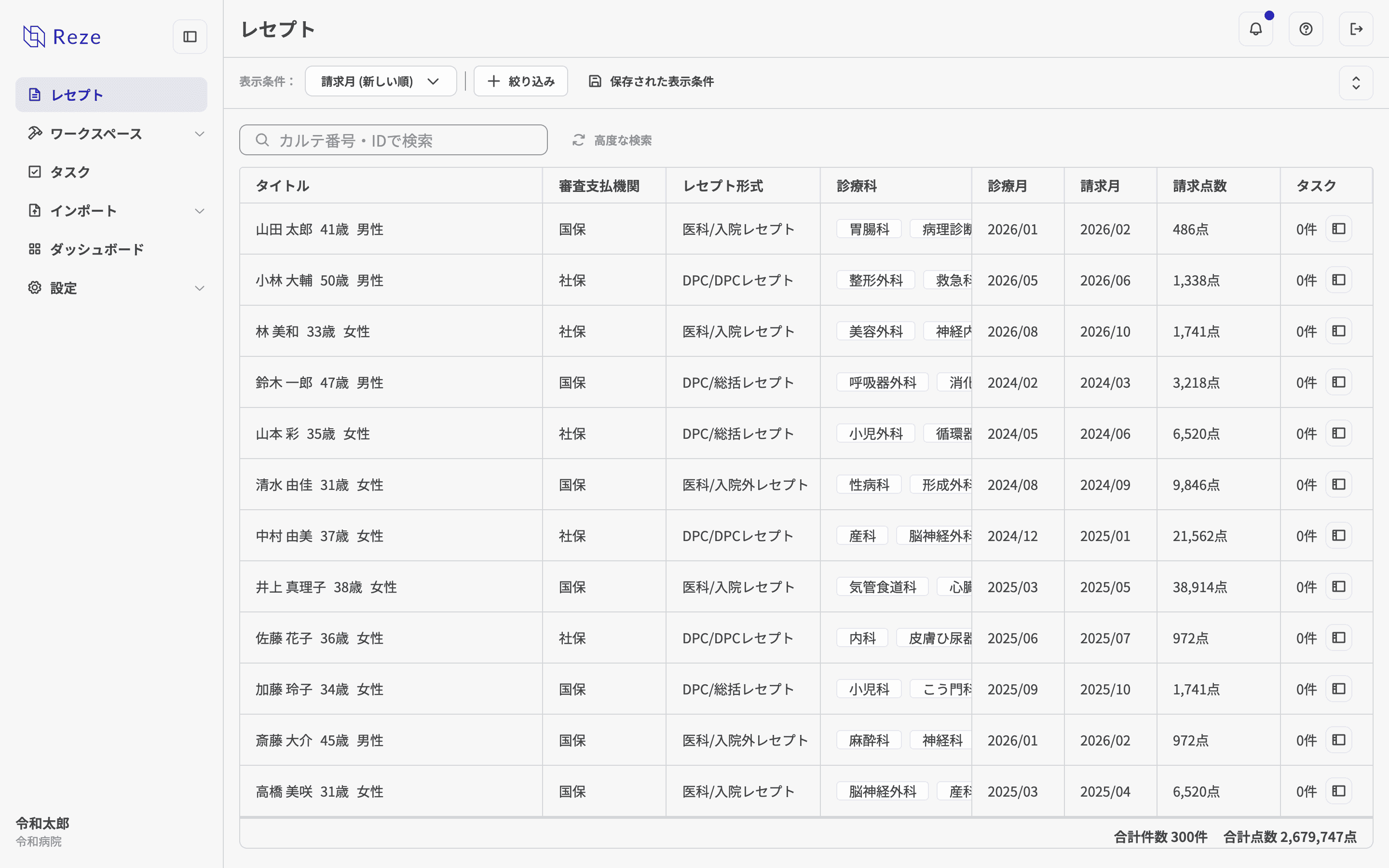Open side panel for 井上 真理子 row
Screen dimensions: 1389x868
(1338, 587)
